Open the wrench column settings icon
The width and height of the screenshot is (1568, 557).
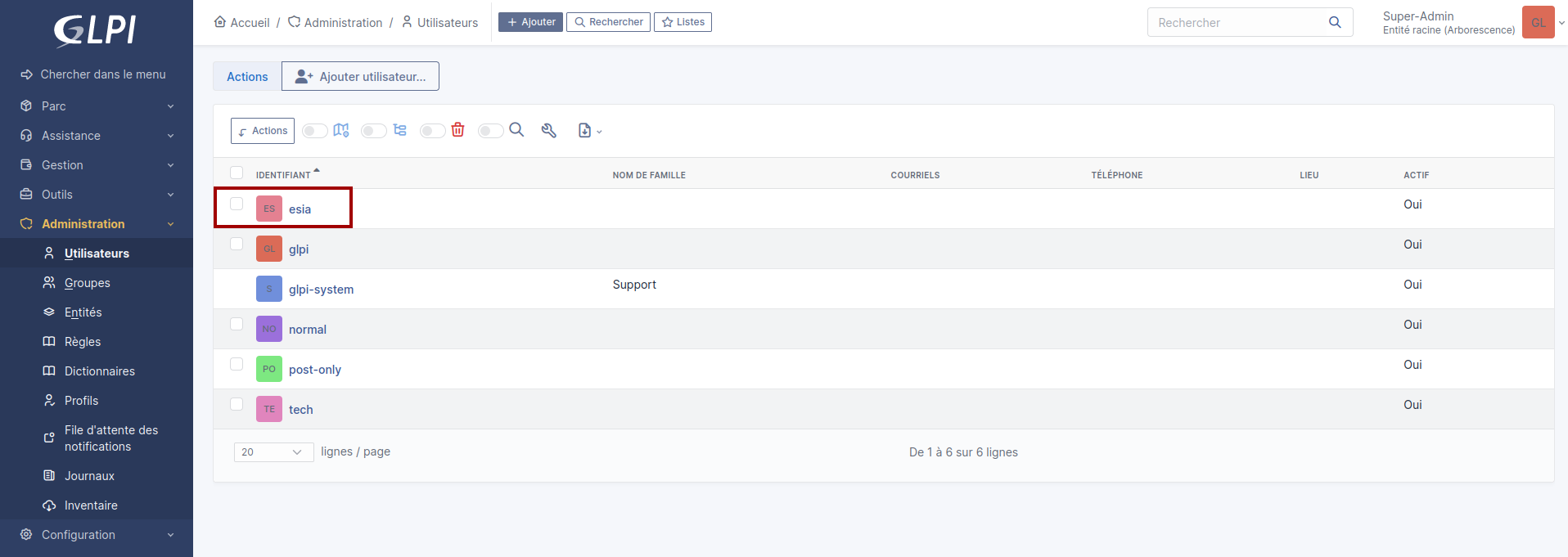click(549, 131)
